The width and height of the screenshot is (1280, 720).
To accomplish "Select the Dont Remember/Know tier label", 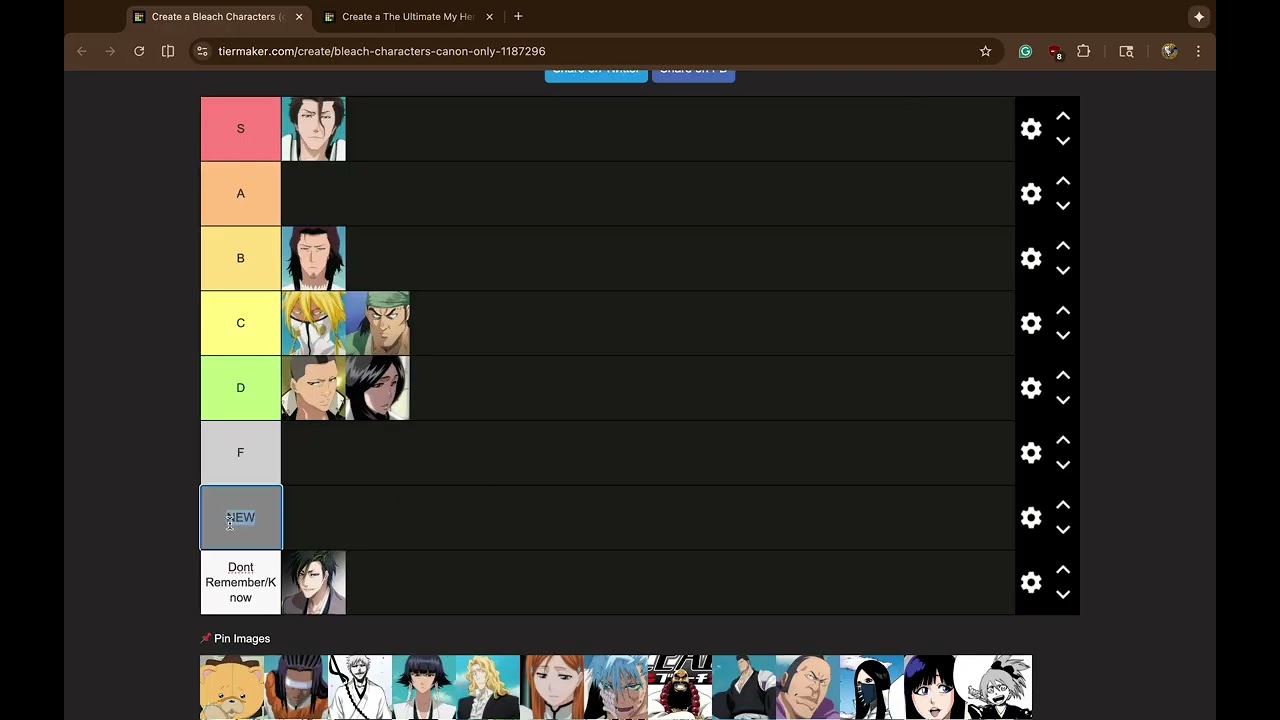I will [x=240, y=582].
